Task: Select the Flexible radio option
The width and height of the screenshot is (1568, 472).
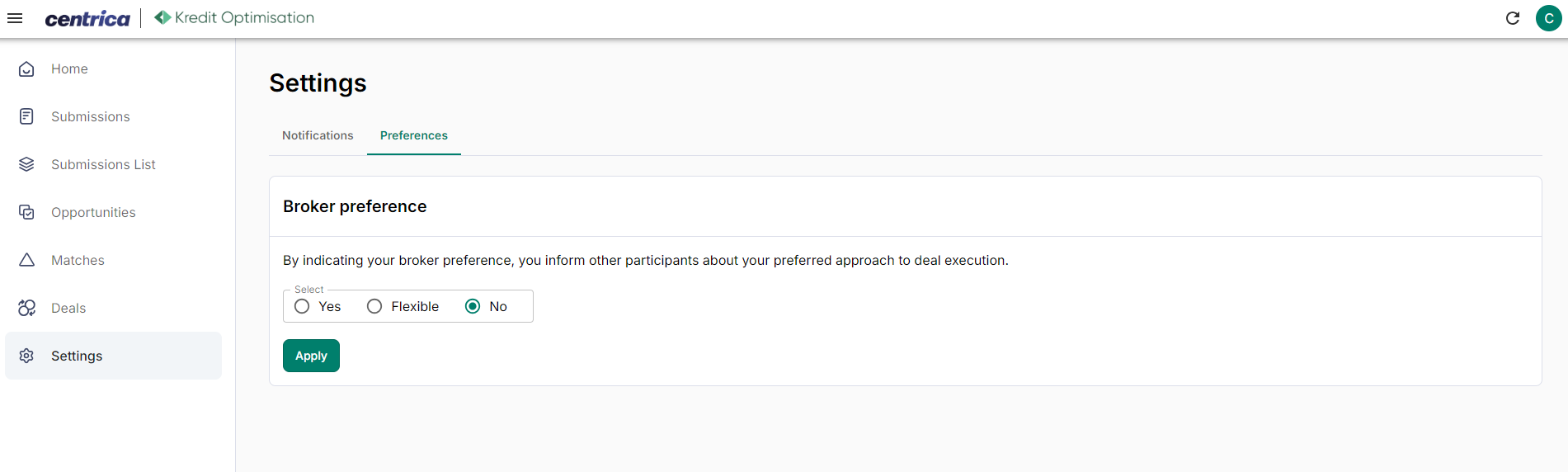Action: 374,306
